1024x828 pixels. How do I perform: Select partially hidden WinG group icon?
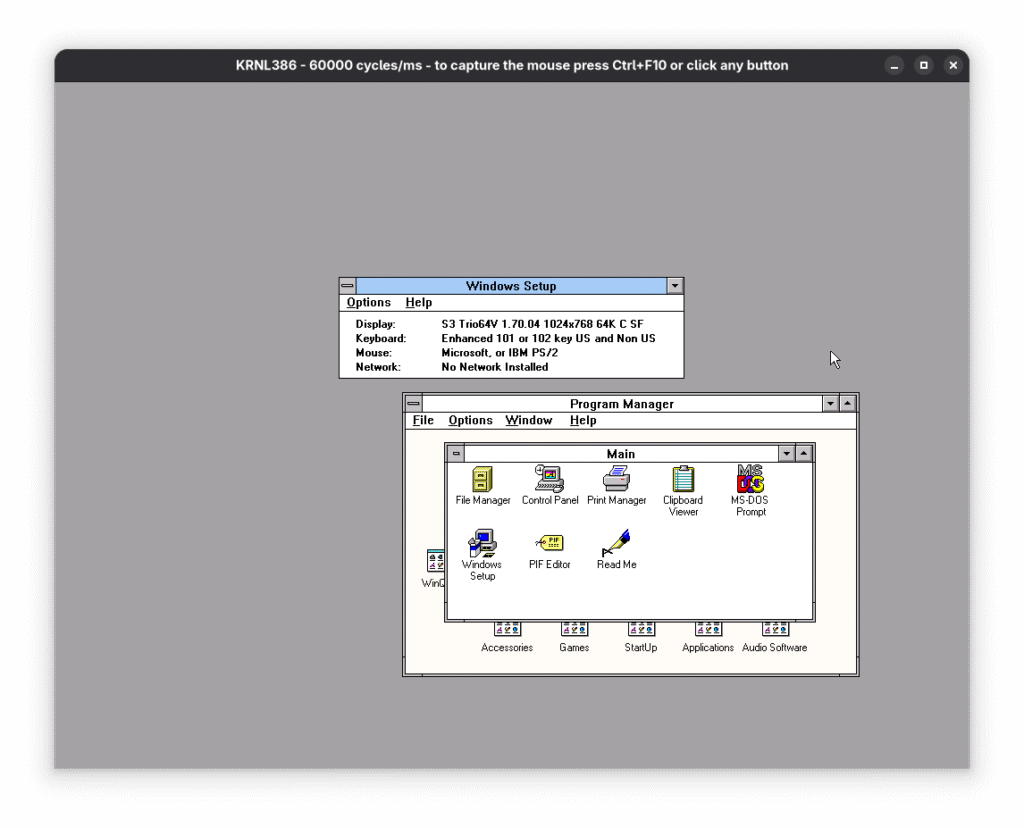tap(434, 568)
